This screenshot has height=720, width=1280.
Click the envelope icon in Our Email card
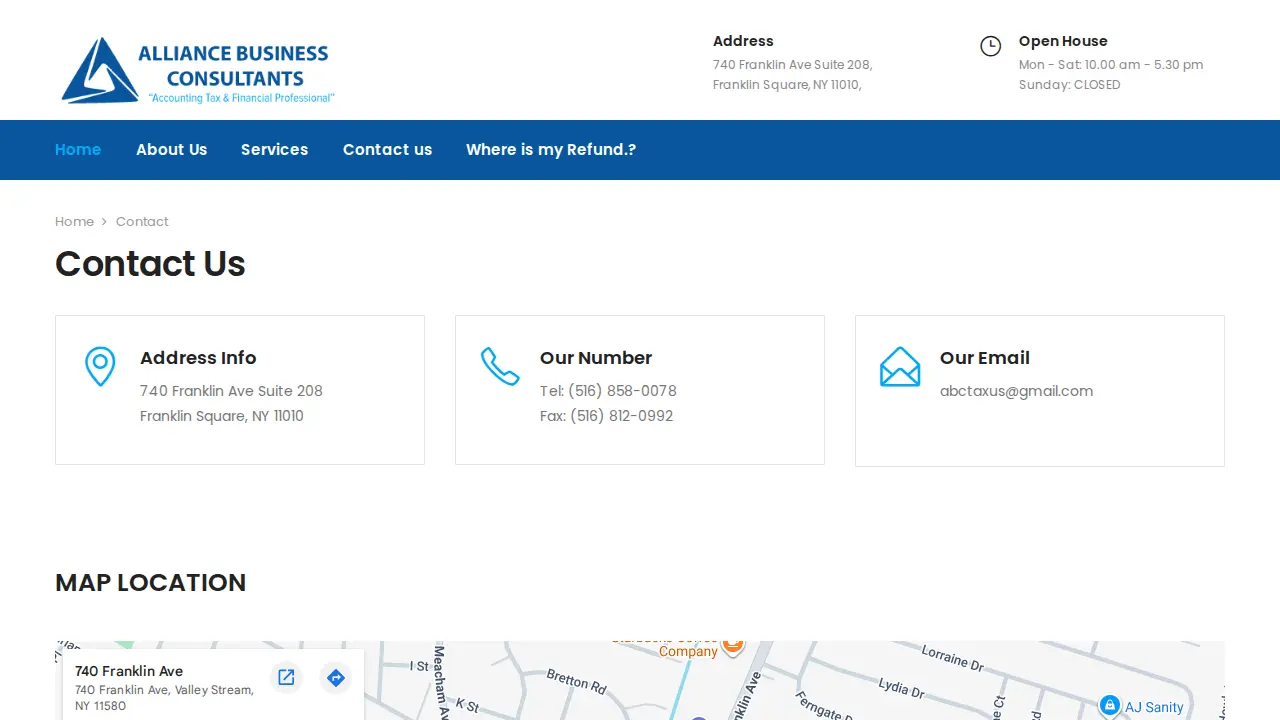click(x=900, y=367)
